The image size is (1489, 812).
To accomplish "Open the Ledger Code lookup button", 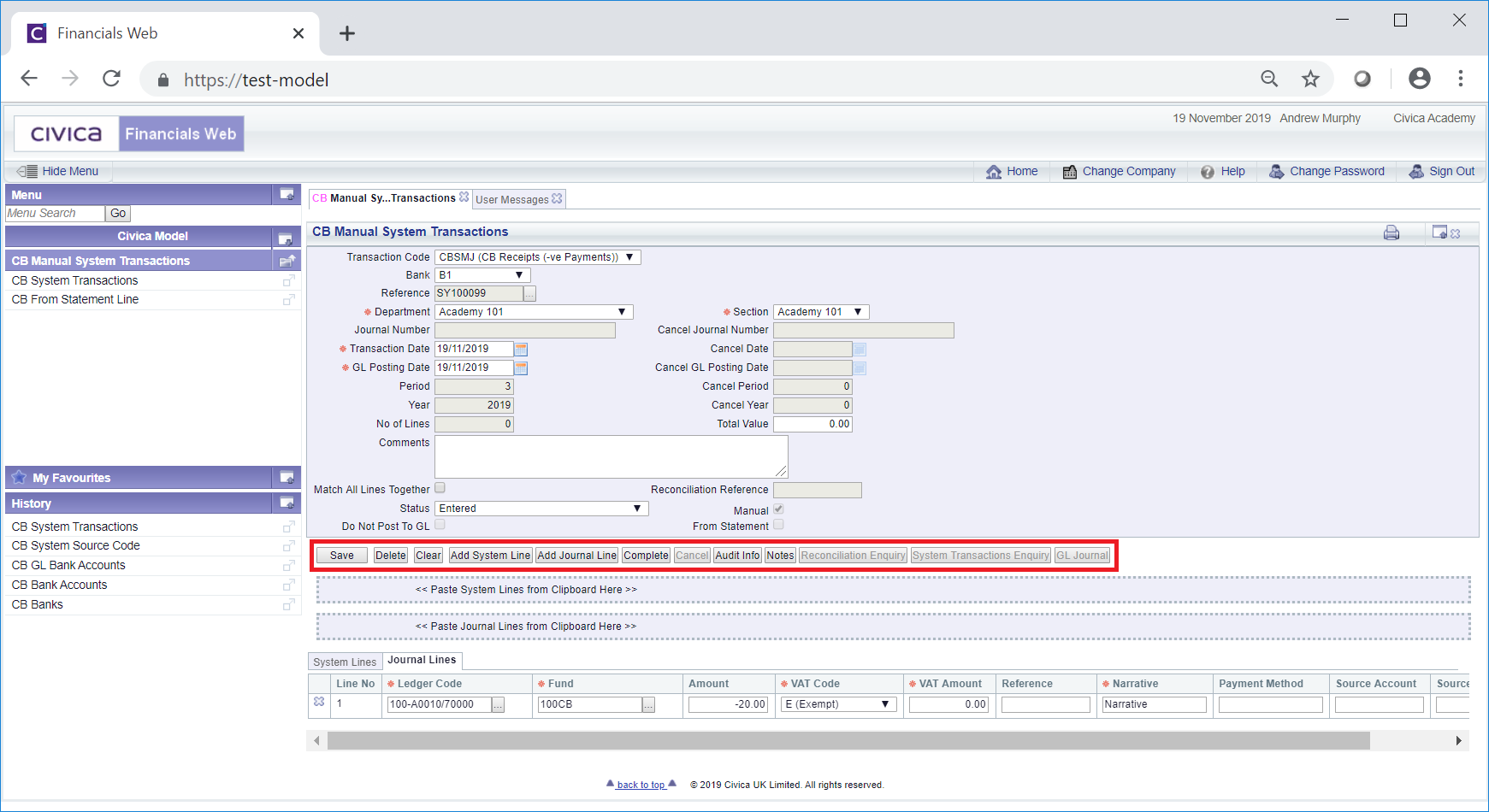I will (x=498, y=704).
